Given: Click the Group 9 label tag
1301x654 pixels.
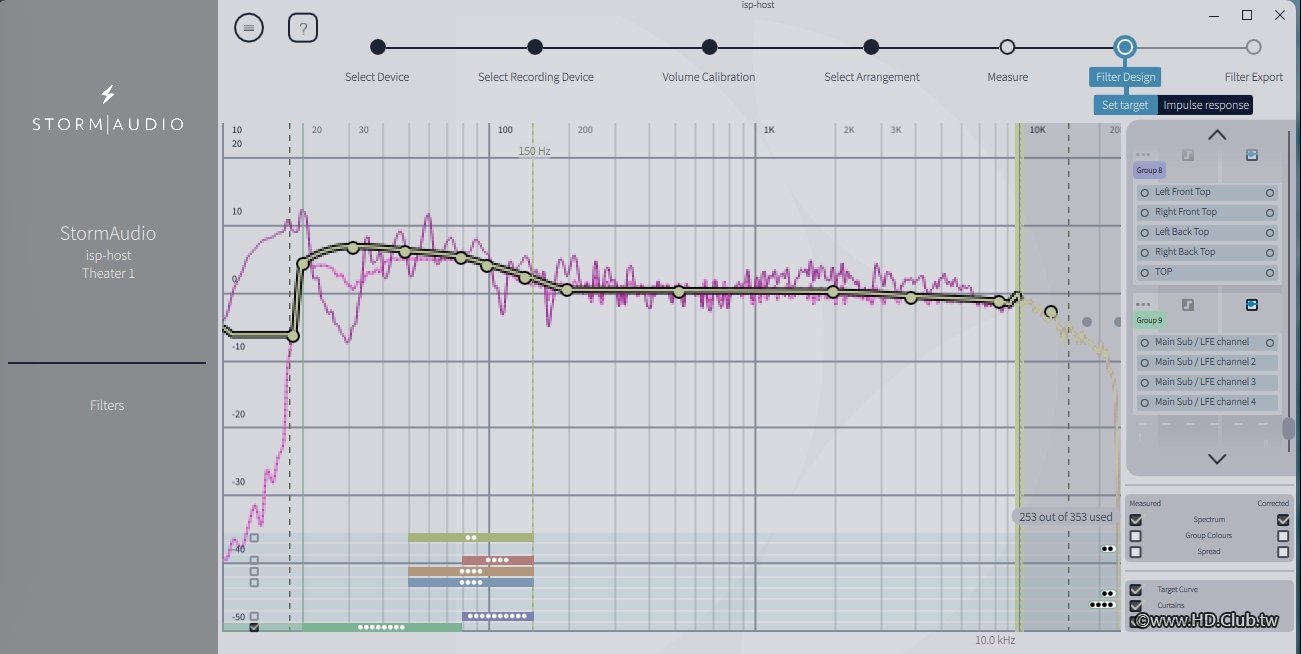Looking at the screenshot, I should pos(1149,321).
